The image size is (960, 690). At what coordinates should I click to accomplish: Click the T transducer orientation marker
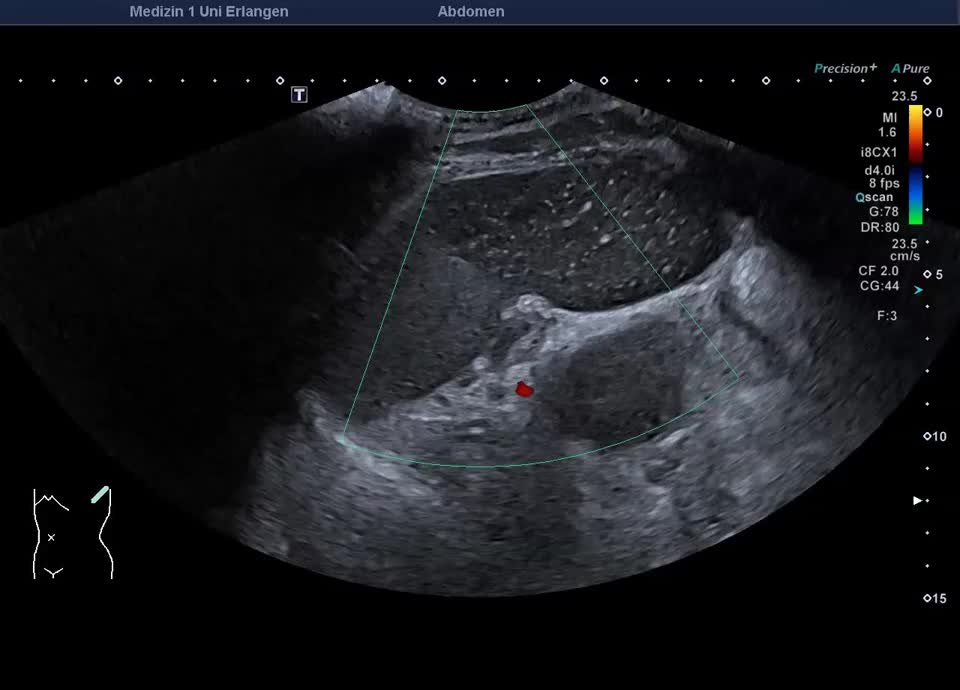pos(299,95)
